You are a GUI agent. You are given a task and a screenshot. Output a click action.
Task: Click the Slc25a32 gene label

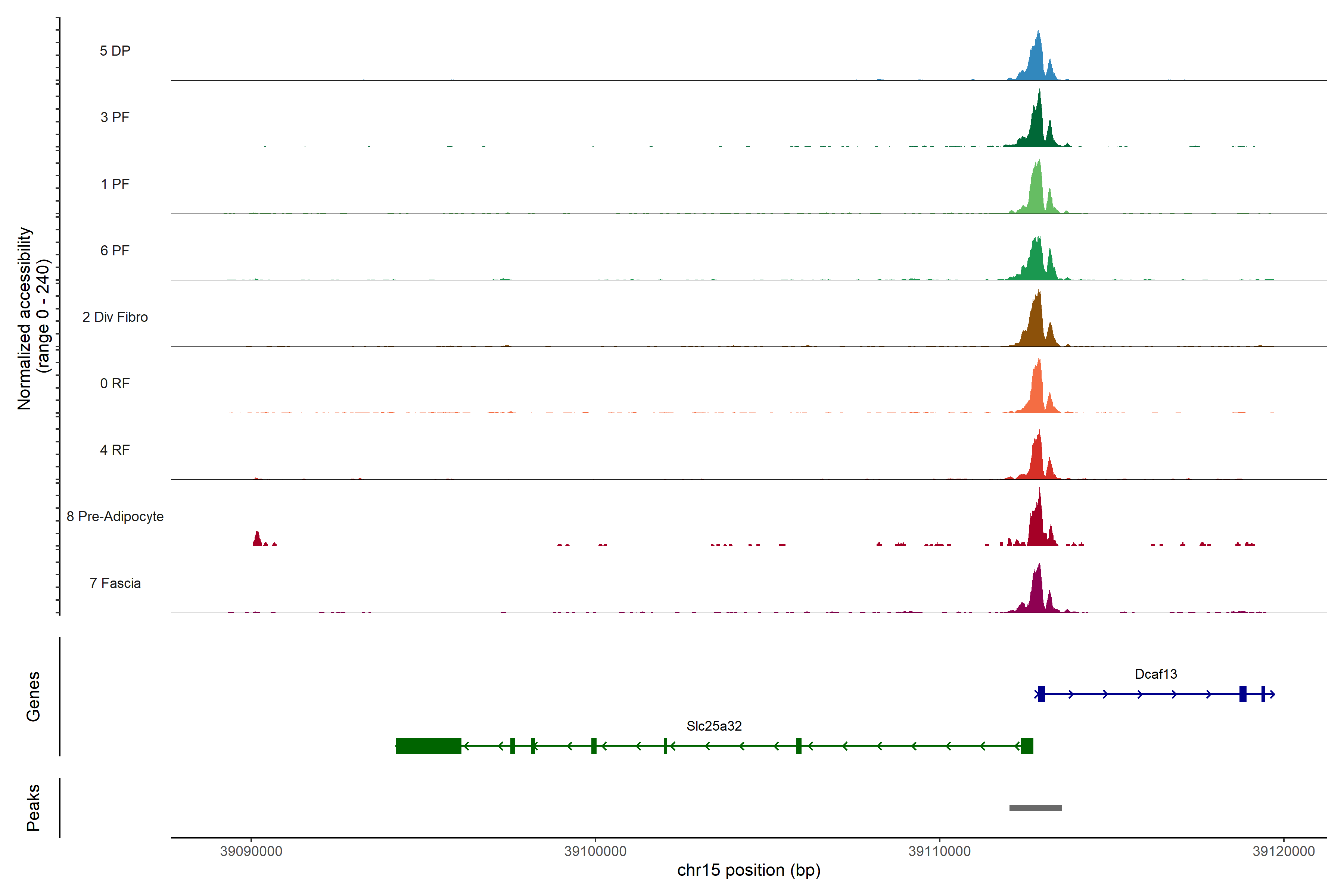point(714,726)
